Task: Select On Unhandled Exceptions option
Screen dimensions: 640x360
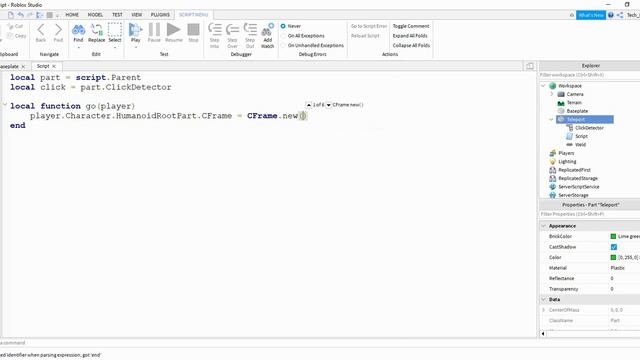Action: click(283, 46)
